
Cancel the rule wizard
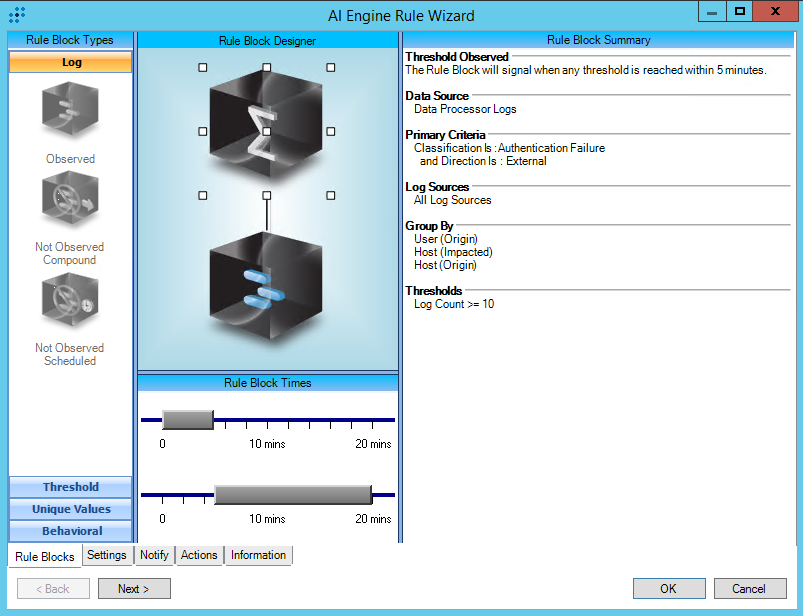coord(748,589)
